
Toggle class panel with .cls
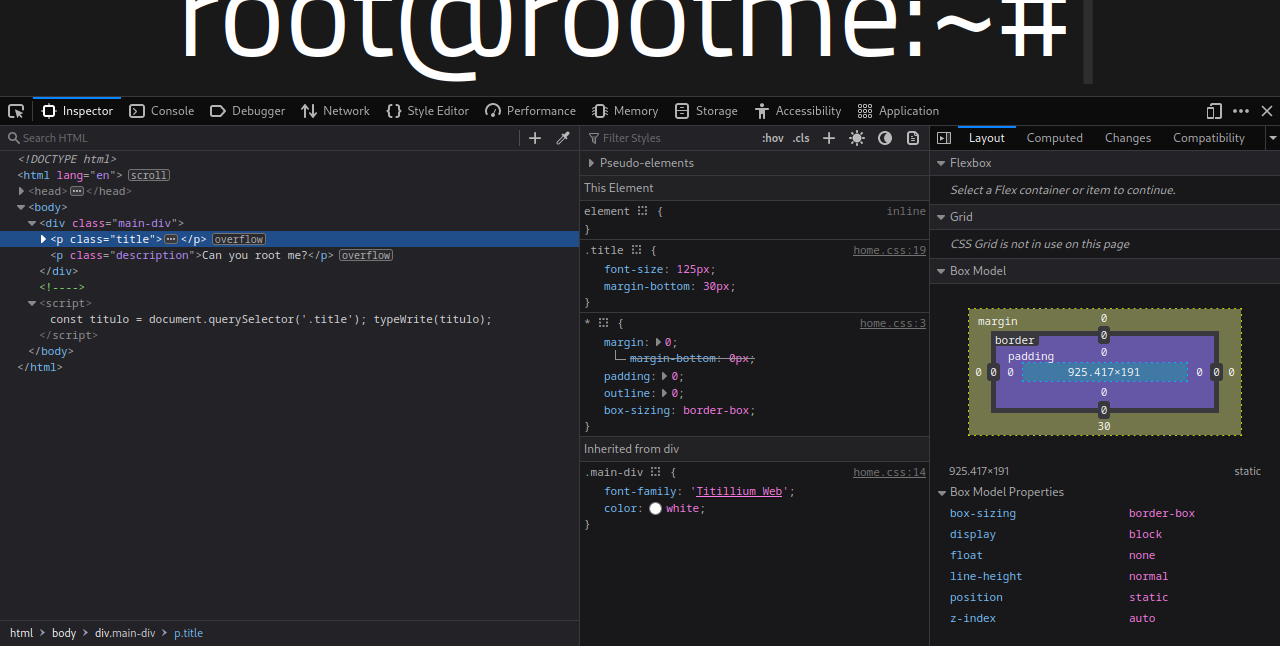click(800, 138)
